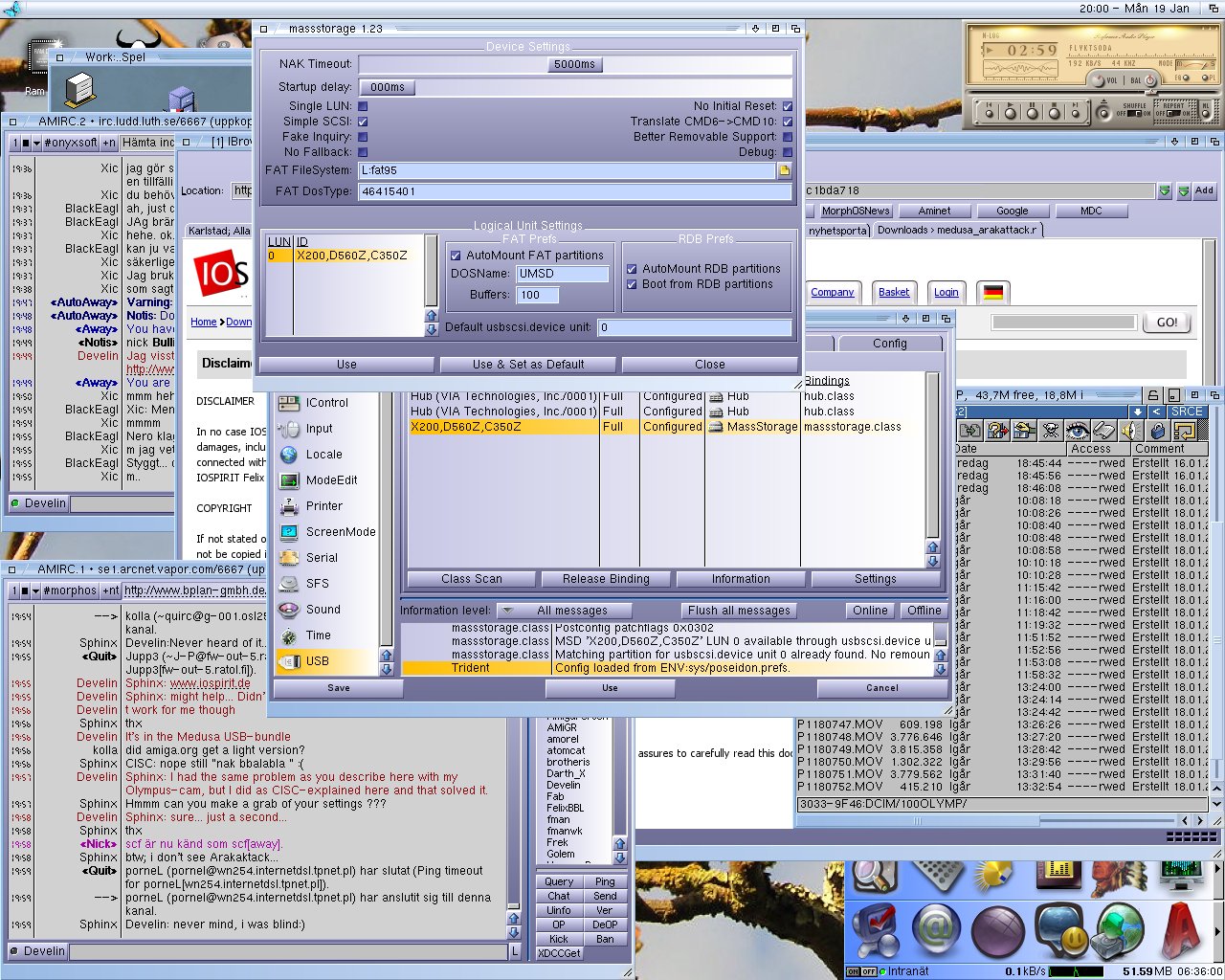The image size is (1225, 980).
Task: Select Sound in the preferences sidebar
Action: [x=323, y=610]
